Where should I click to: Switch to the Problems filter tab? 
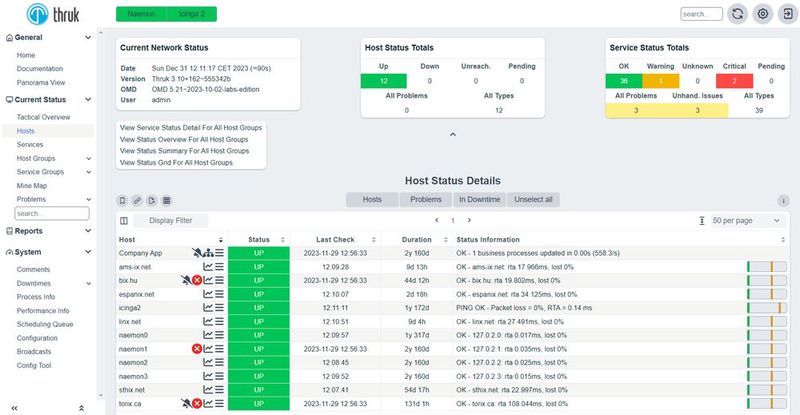click(426, 200)
